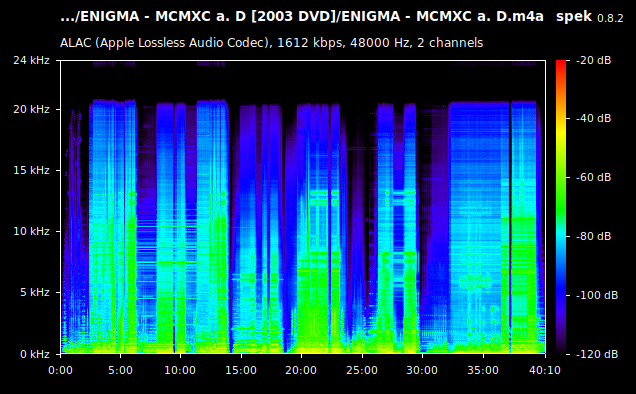Screen dimensions: 636x394
Task: Click the 30:00 time axis label
Action: [422, 370]
